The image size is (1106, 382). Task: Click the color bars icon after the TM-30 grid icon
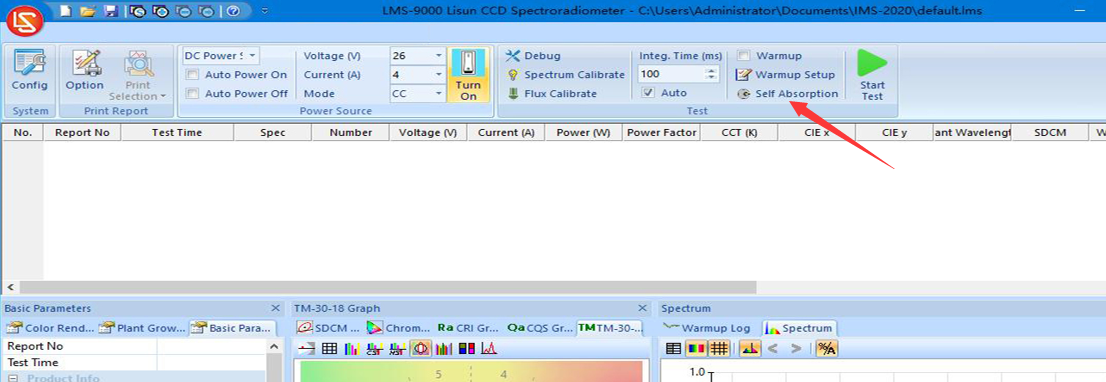pyautogui.click(x=351, y=348)
